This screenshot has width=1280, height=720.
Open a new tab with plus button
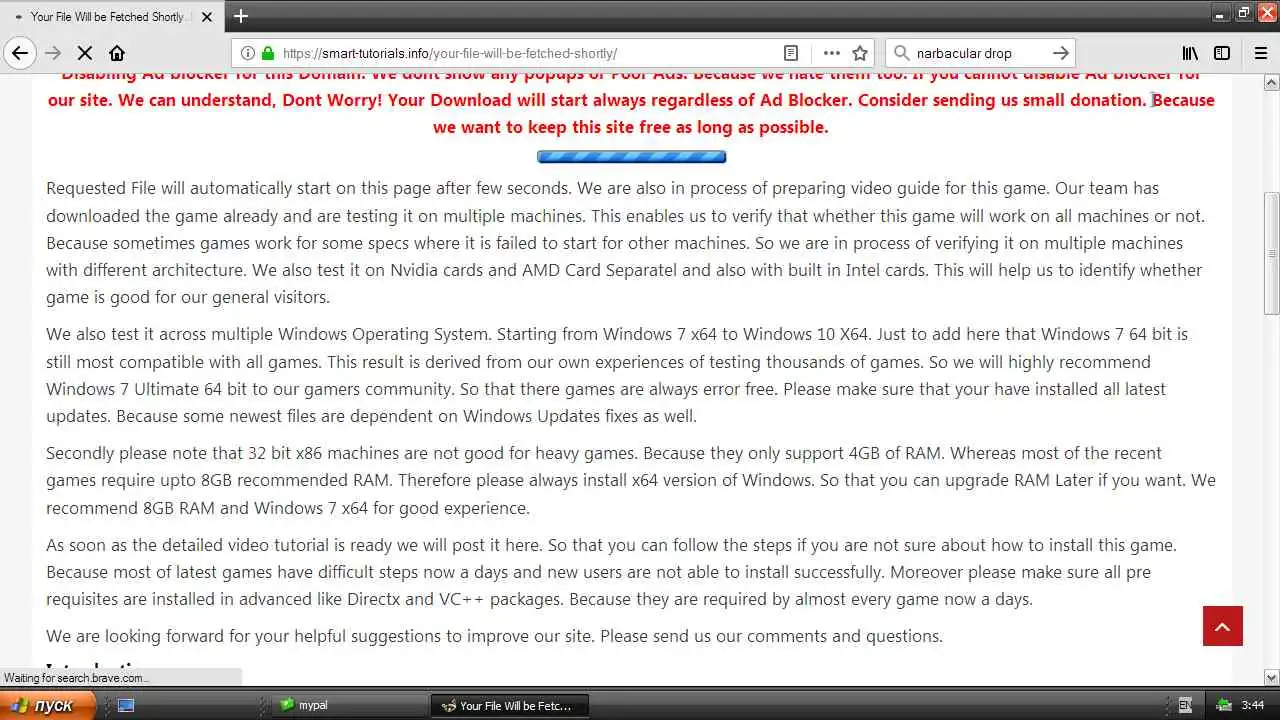point(241,16)
